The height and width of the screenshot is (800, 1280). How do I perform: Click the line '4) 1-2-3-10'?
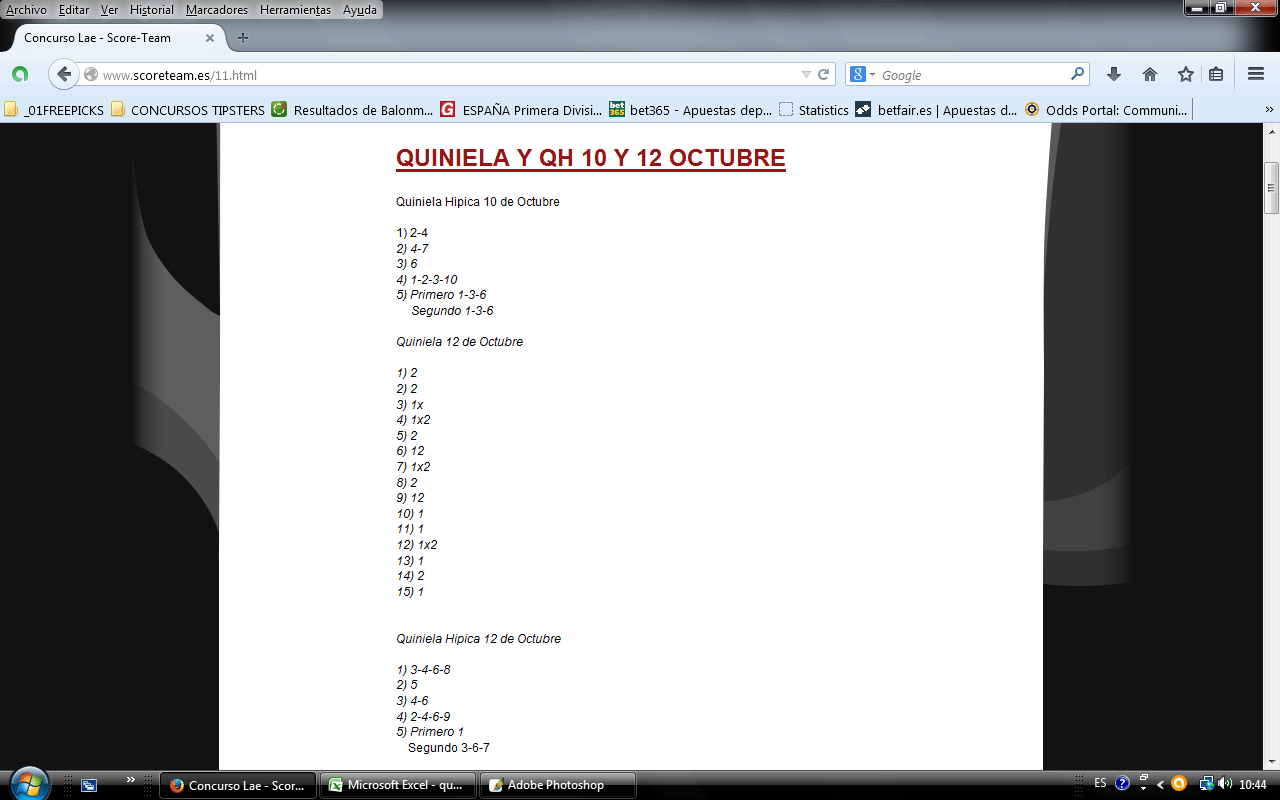click(427, 280)
